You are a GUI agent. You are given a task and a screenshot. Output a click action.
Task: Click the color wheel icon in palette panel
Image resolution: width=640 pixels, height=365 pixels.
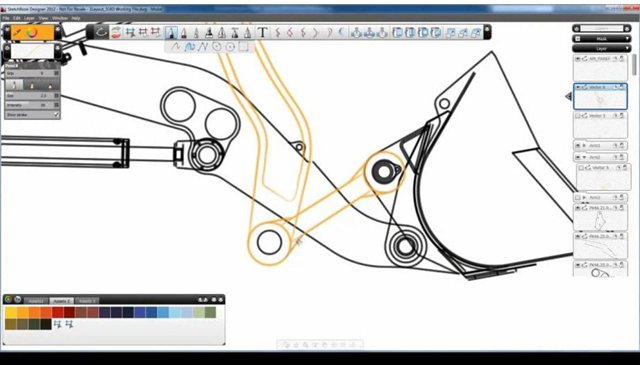coord(8,299)
